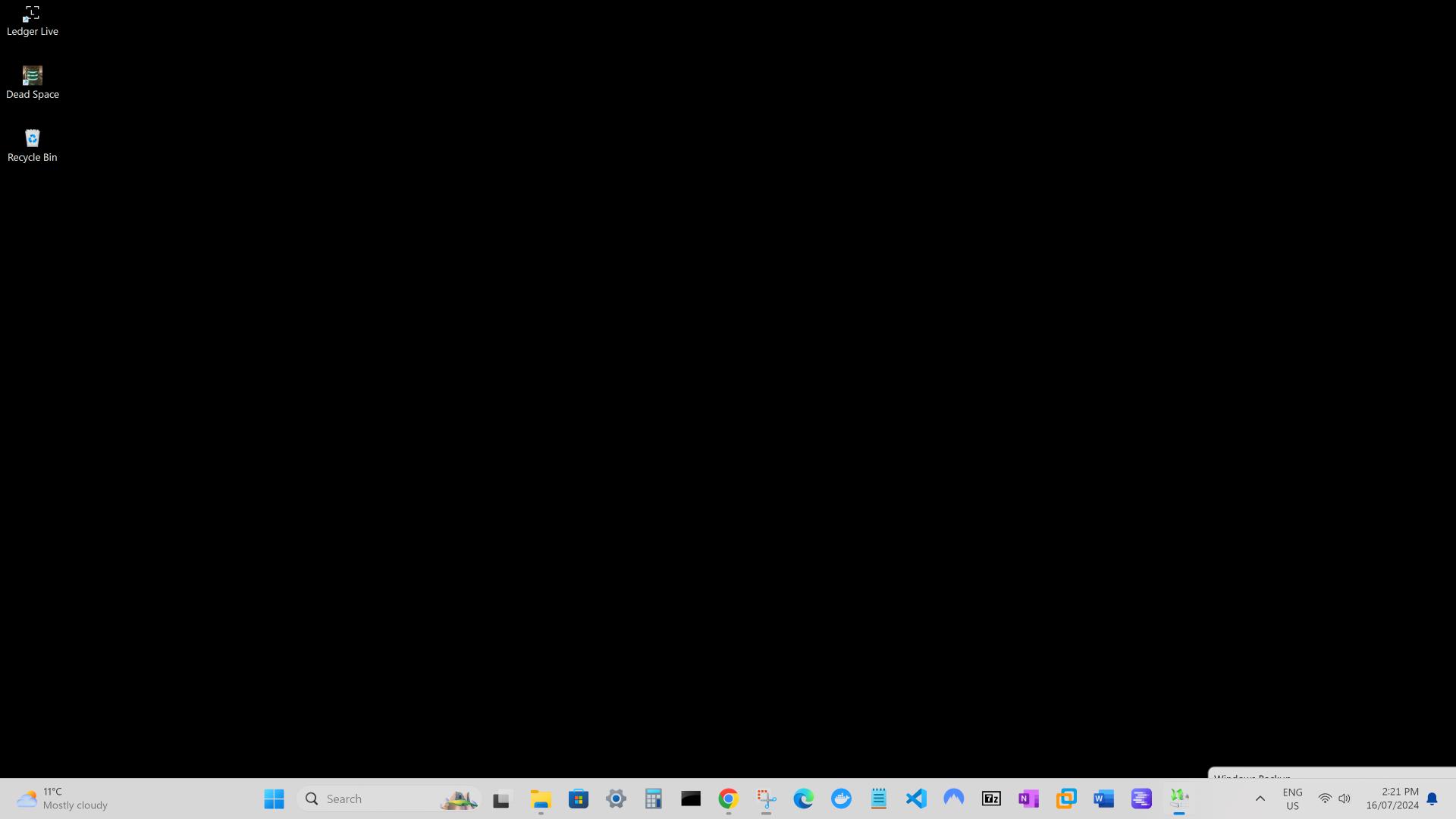Switch to the active green plant app icon
Viewport: 1456px width, 819px height.
1178,799
